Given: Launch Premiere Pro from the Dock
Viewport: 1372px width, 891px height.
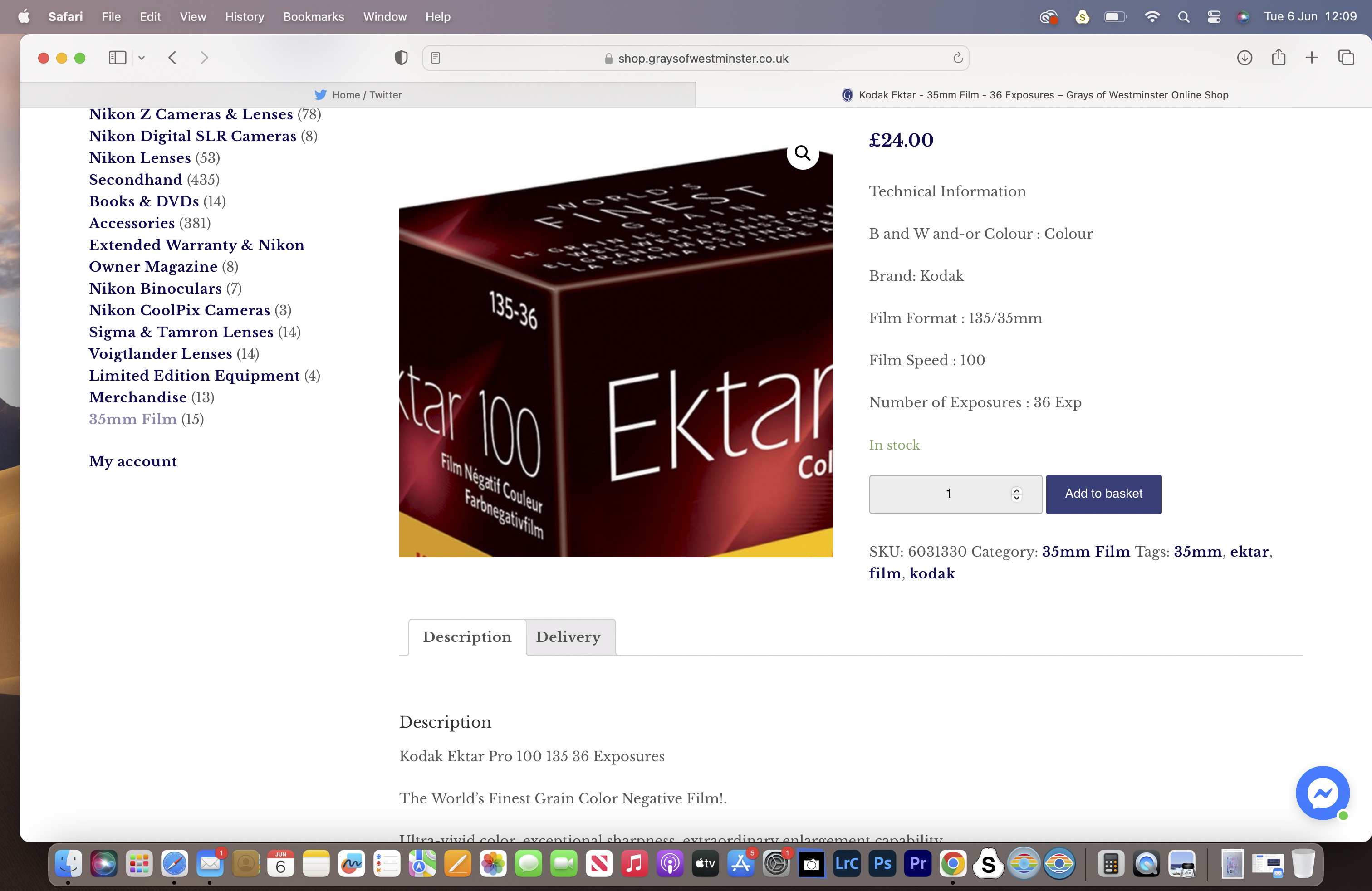Looking at the screenshot, I should click(x=918, y=863).
